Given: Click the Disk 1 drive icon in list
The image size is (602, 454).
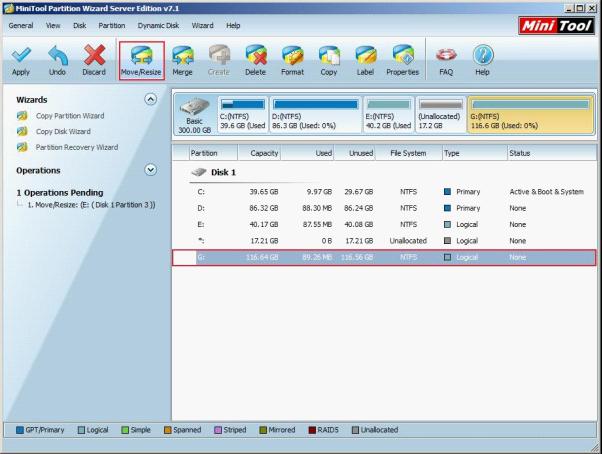Looking at the screenshot, I should point(199,172).
